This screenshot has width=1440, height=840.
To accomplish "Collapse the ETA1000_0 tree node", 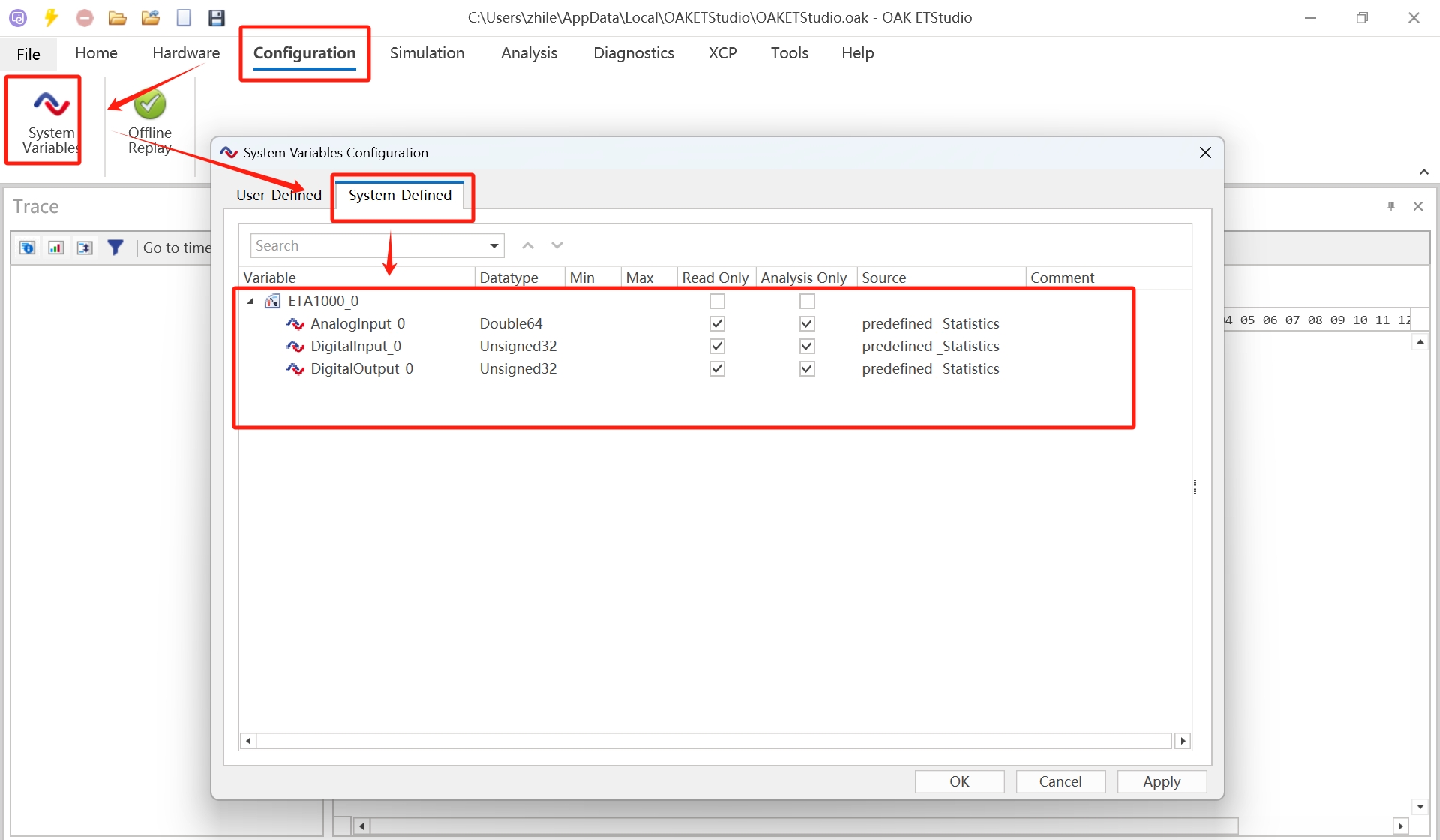I will pyautogui.click(x=251, y=301).
